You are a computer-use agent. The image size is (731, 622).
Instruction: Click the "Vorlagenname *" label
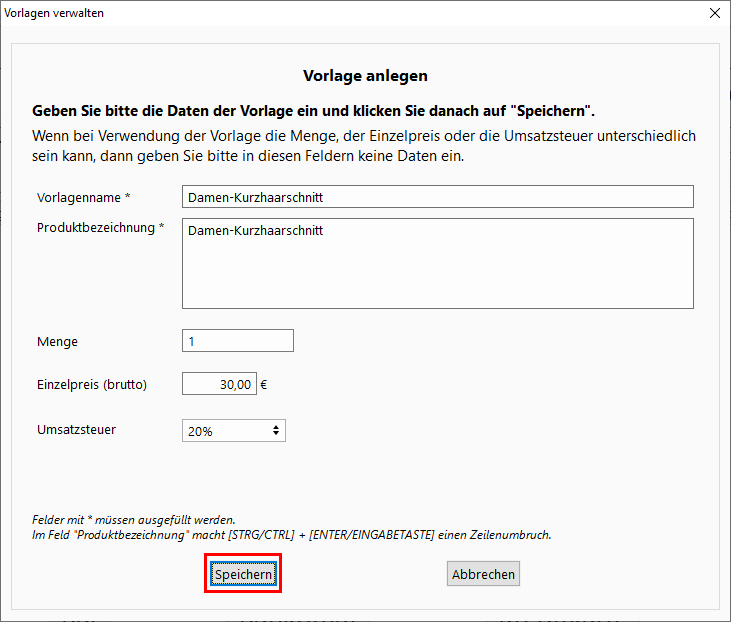coord(84,197)
